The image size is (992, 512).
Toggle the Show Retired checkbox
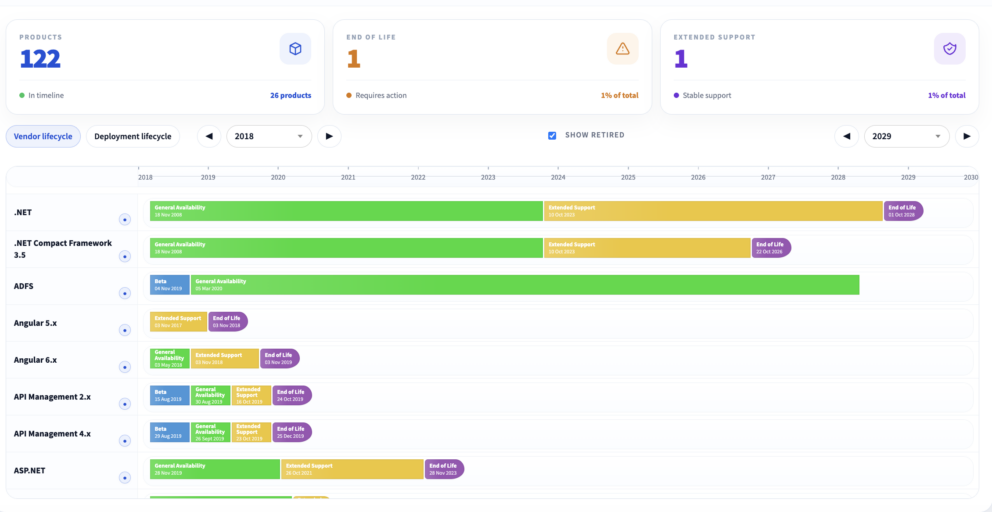[x=552, y=135]
